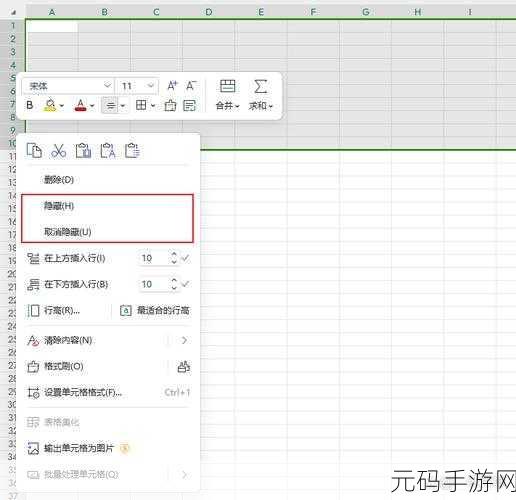Click the format painter brush in mini toolbar

(x=170, y=105)
